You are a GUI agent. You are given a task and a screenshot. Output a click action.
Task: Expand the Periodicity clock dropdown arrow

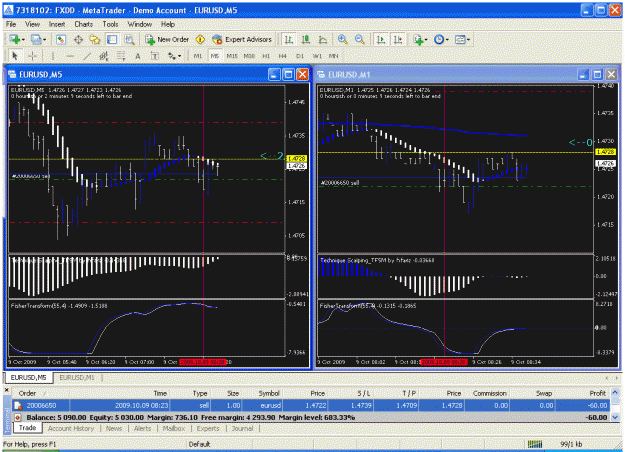(x=447, y=40)
